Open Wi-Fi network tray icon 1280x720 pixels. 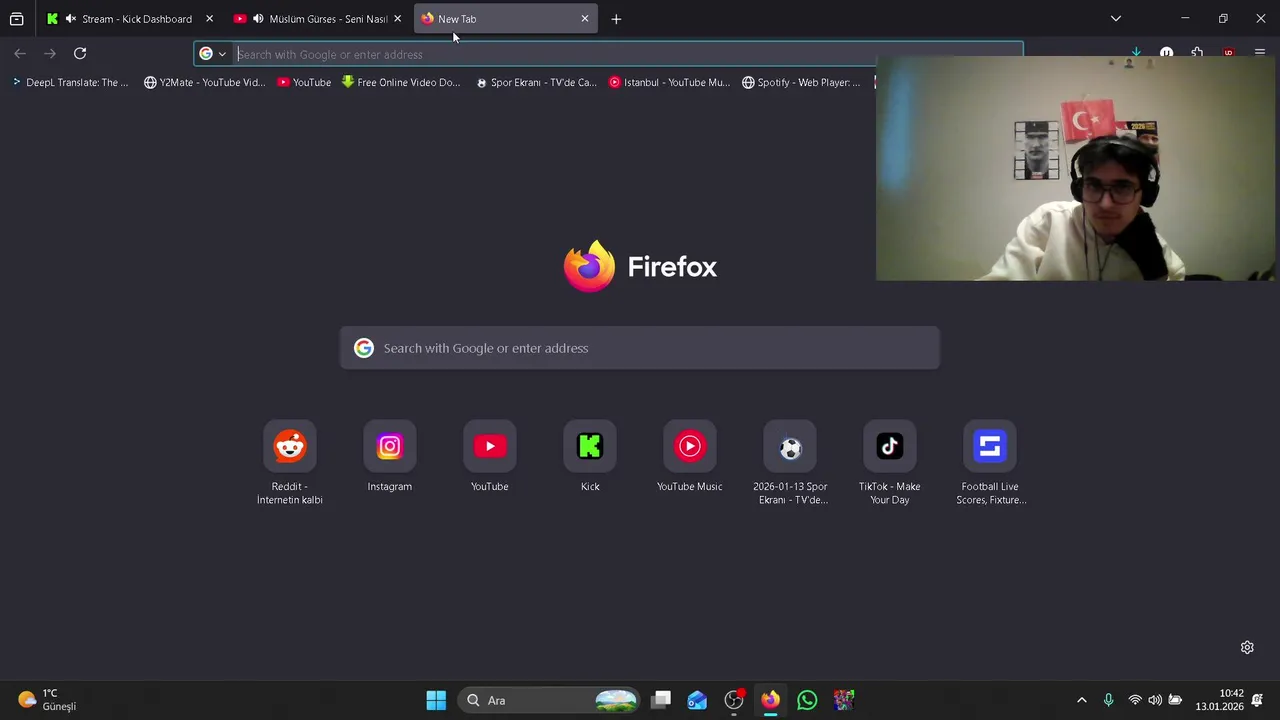[1134, 700]
